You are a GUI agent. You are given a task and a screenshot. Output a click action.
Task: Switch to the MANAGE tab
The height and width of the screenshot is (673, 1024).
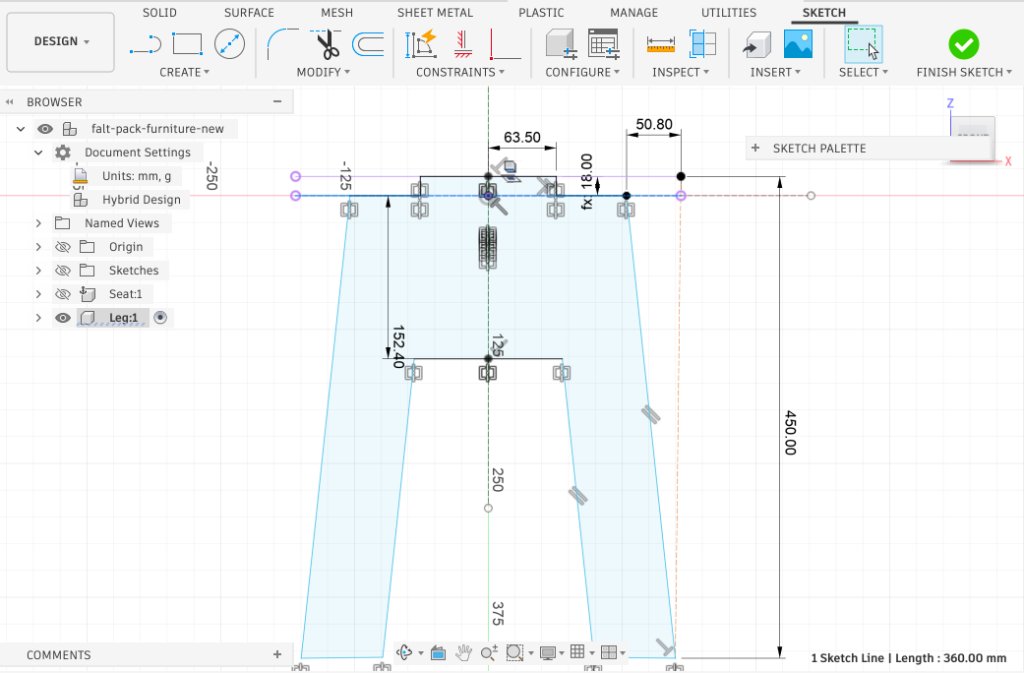(x=633, y=12)
